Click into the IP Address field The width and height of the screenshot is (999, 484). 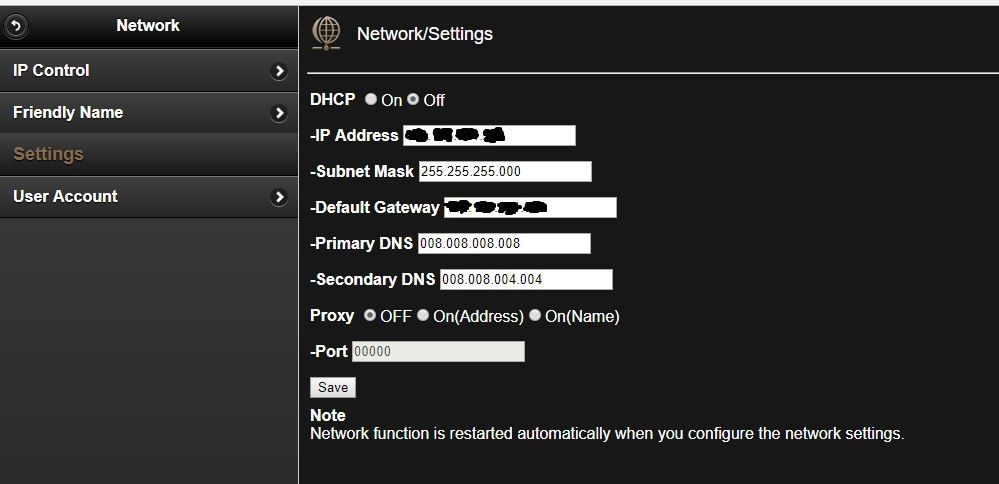tap(489, 135)
